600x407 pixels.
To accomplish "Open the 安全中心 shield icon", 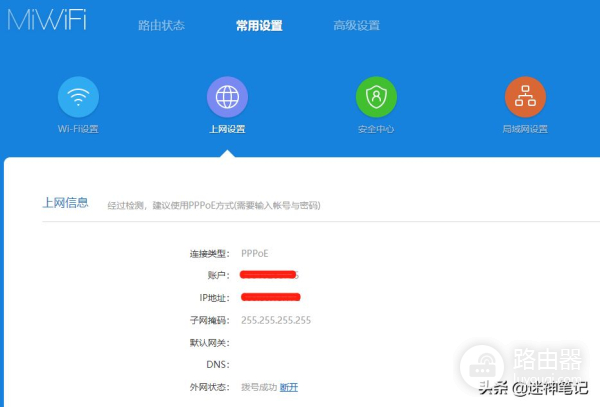I will [x=376, y=97].
